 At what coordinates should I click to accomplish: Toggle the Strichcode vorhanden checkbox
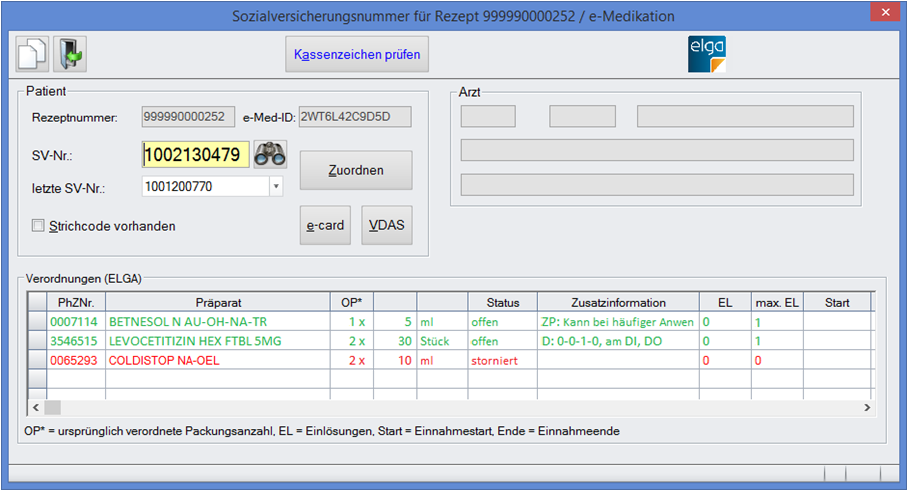39,226
